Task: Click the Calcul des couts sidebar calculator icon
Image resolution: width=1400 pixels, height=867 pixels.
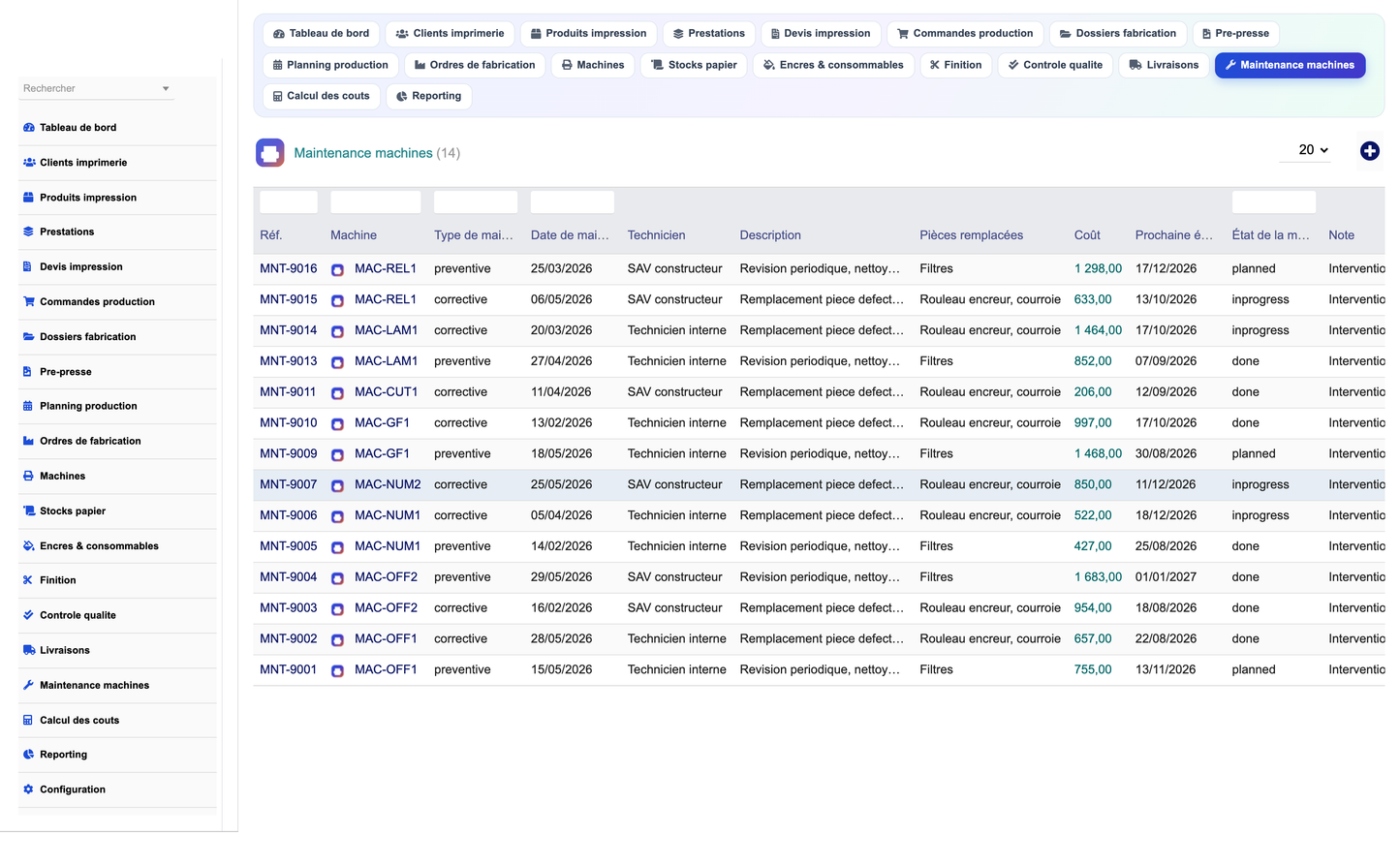Action: [x=28, y=720]
